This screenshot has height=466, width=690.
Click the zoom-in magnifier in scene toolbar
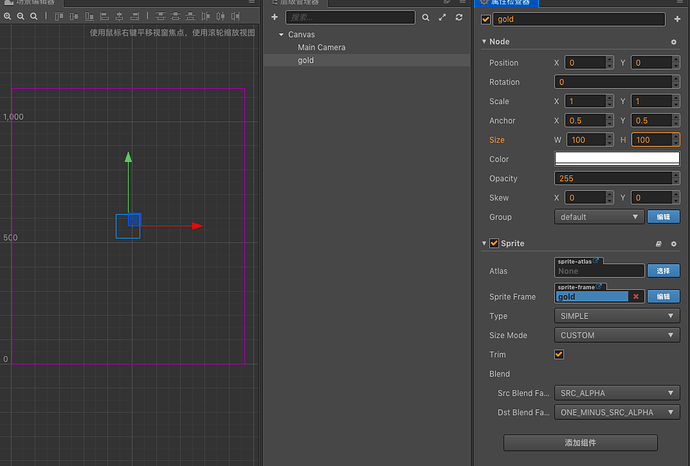7,17
